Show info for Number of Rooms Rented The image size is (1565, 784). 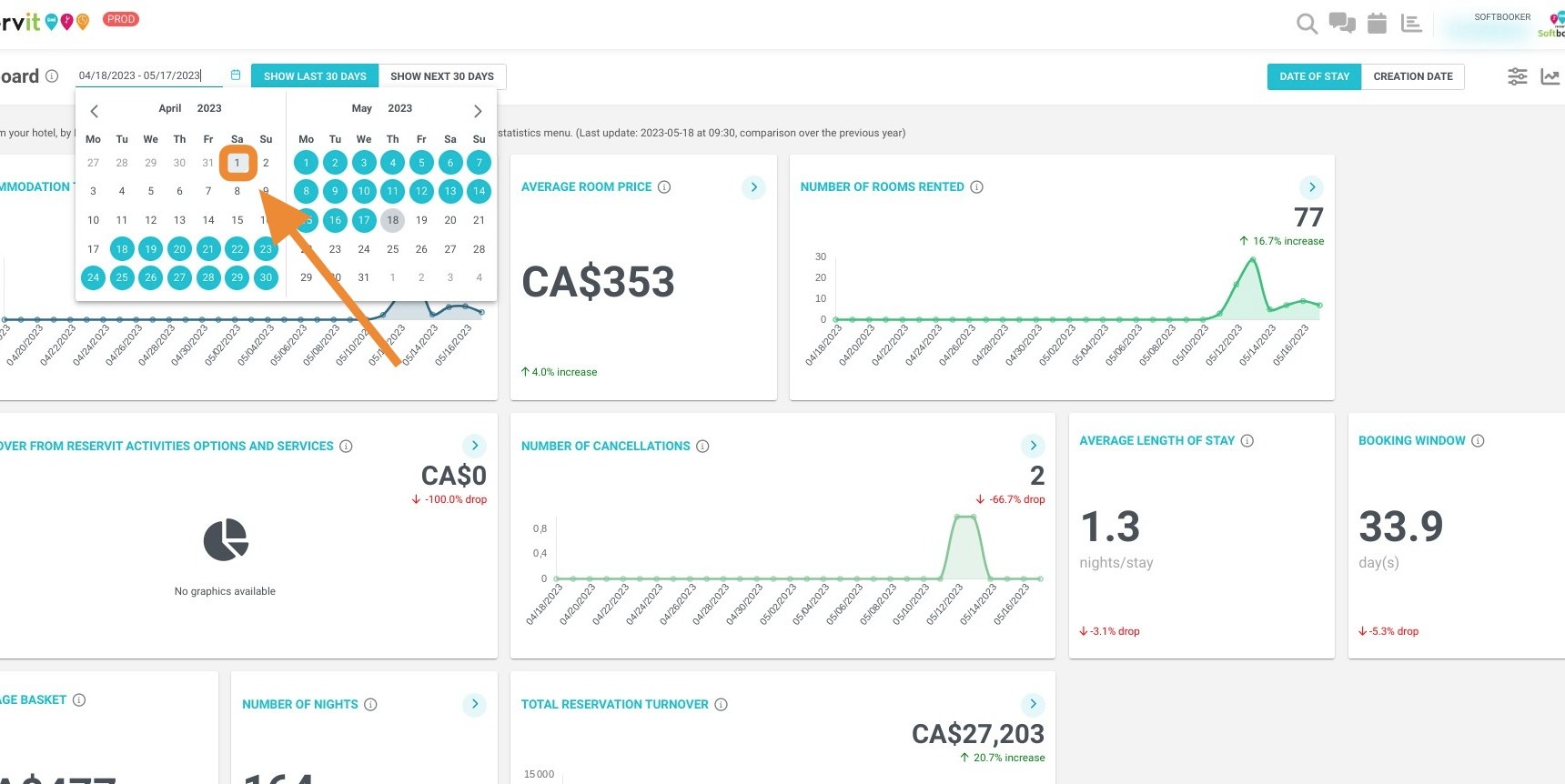tap(976, 187)
